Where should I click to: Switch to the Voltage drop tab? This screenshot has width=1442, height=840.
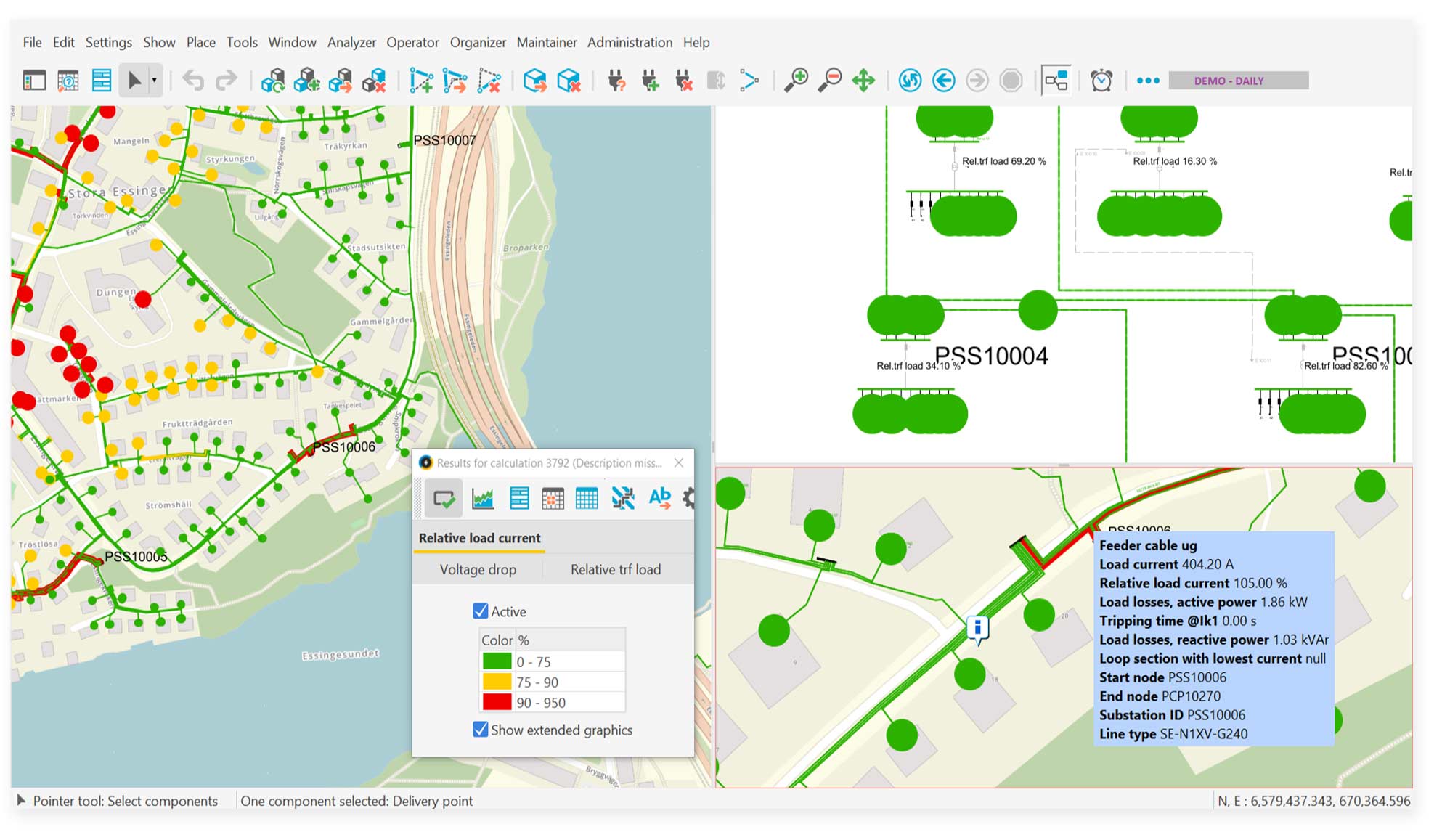(x=478, y=569)
